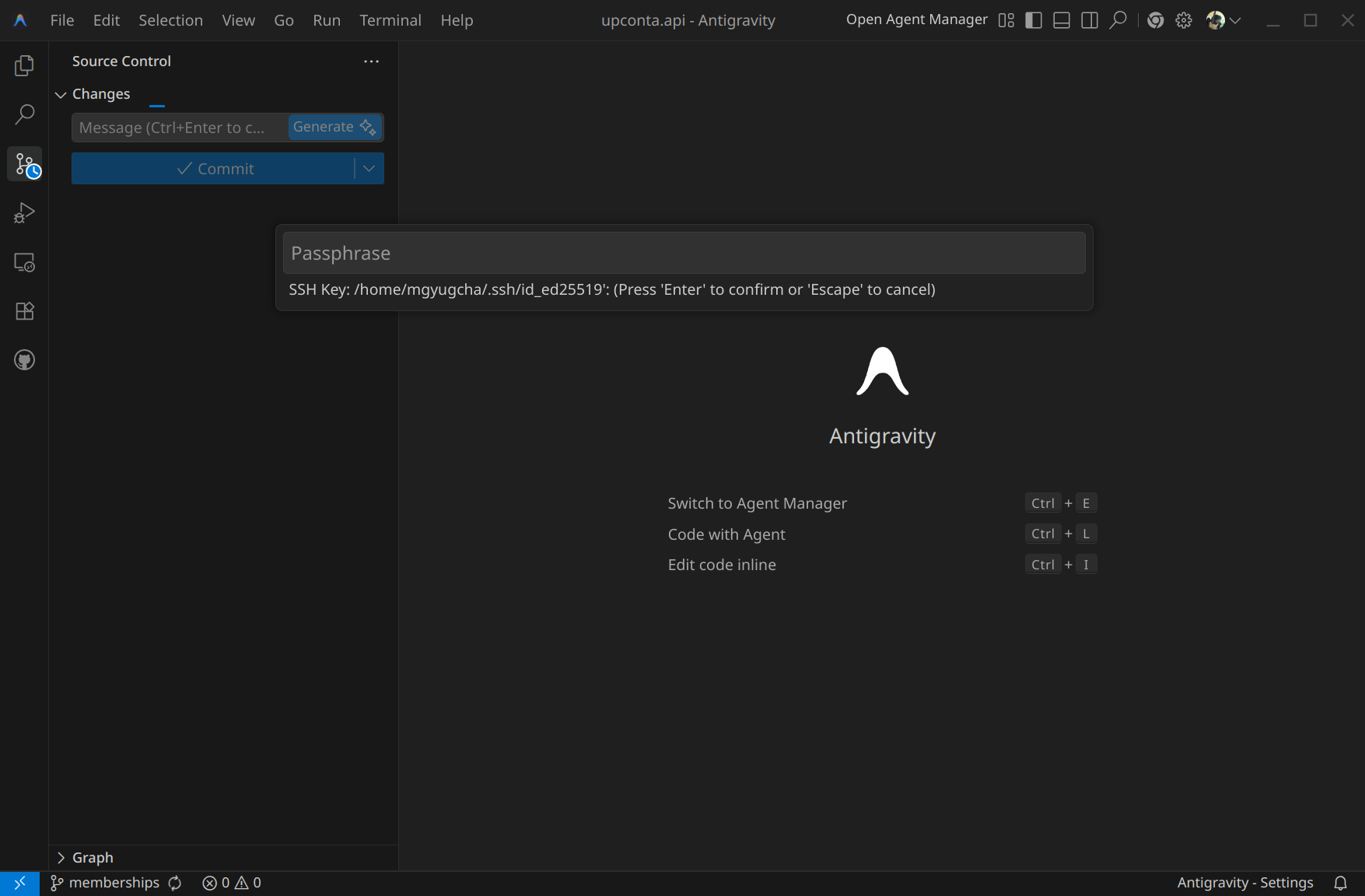Open the Extensions view
Screen dimensions: 1365x896
(24, 311)
